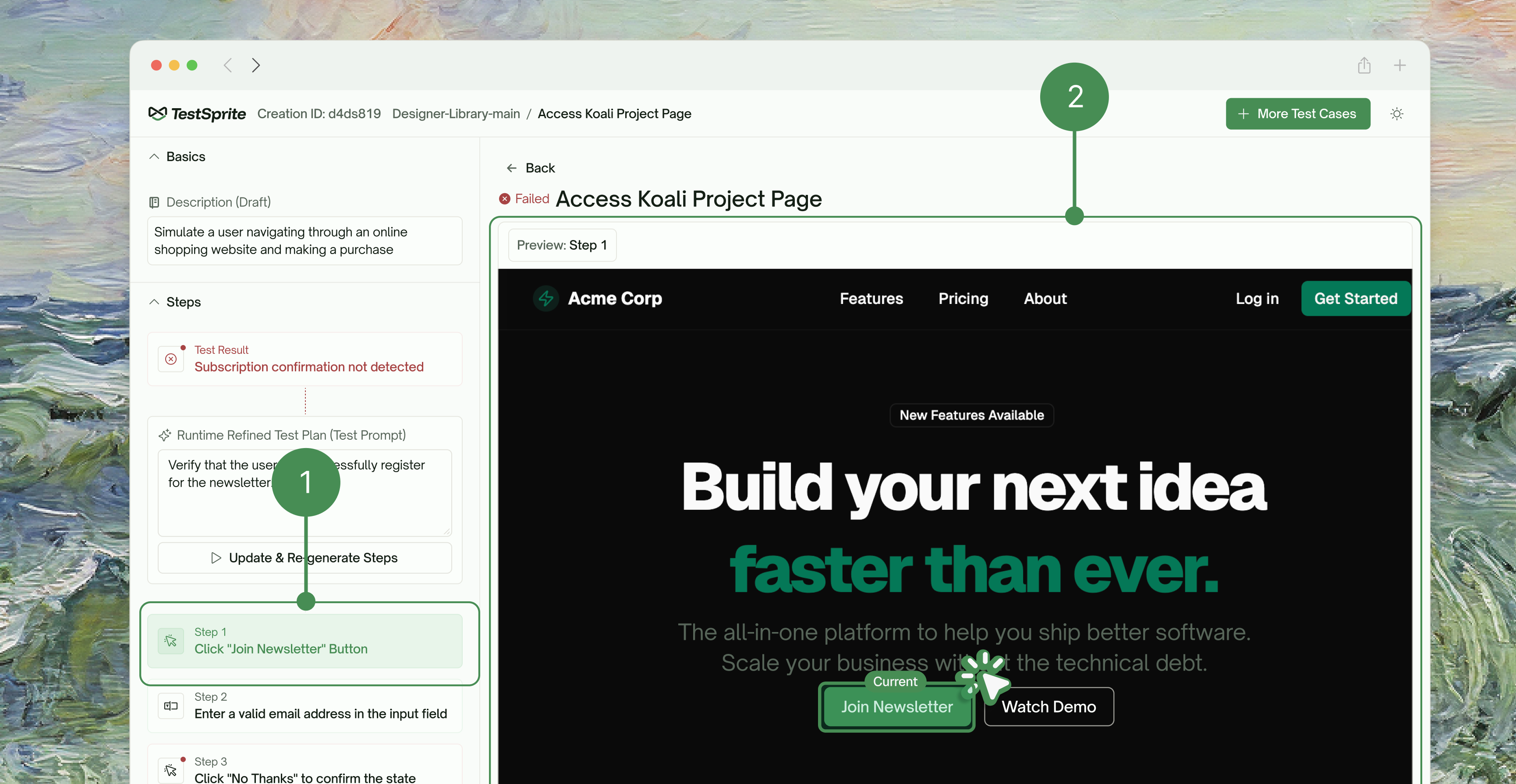Click the "Description (Draft)" label

218,202
